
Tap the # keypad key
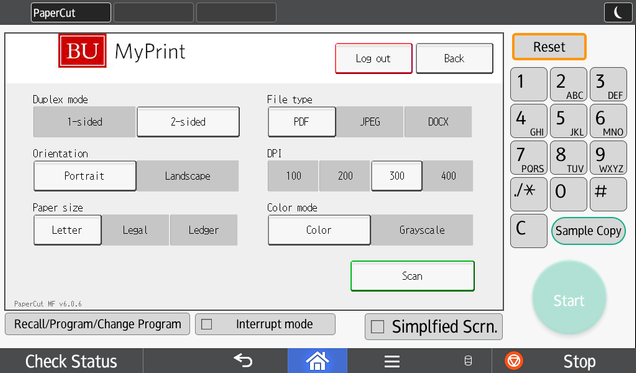(608, 194)
